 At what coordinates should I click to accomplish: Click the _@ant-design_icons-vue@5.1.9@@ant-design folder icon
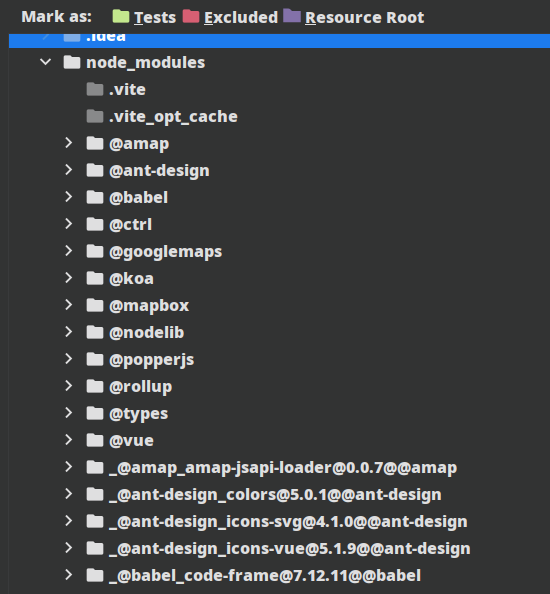[x=95, y=548]
